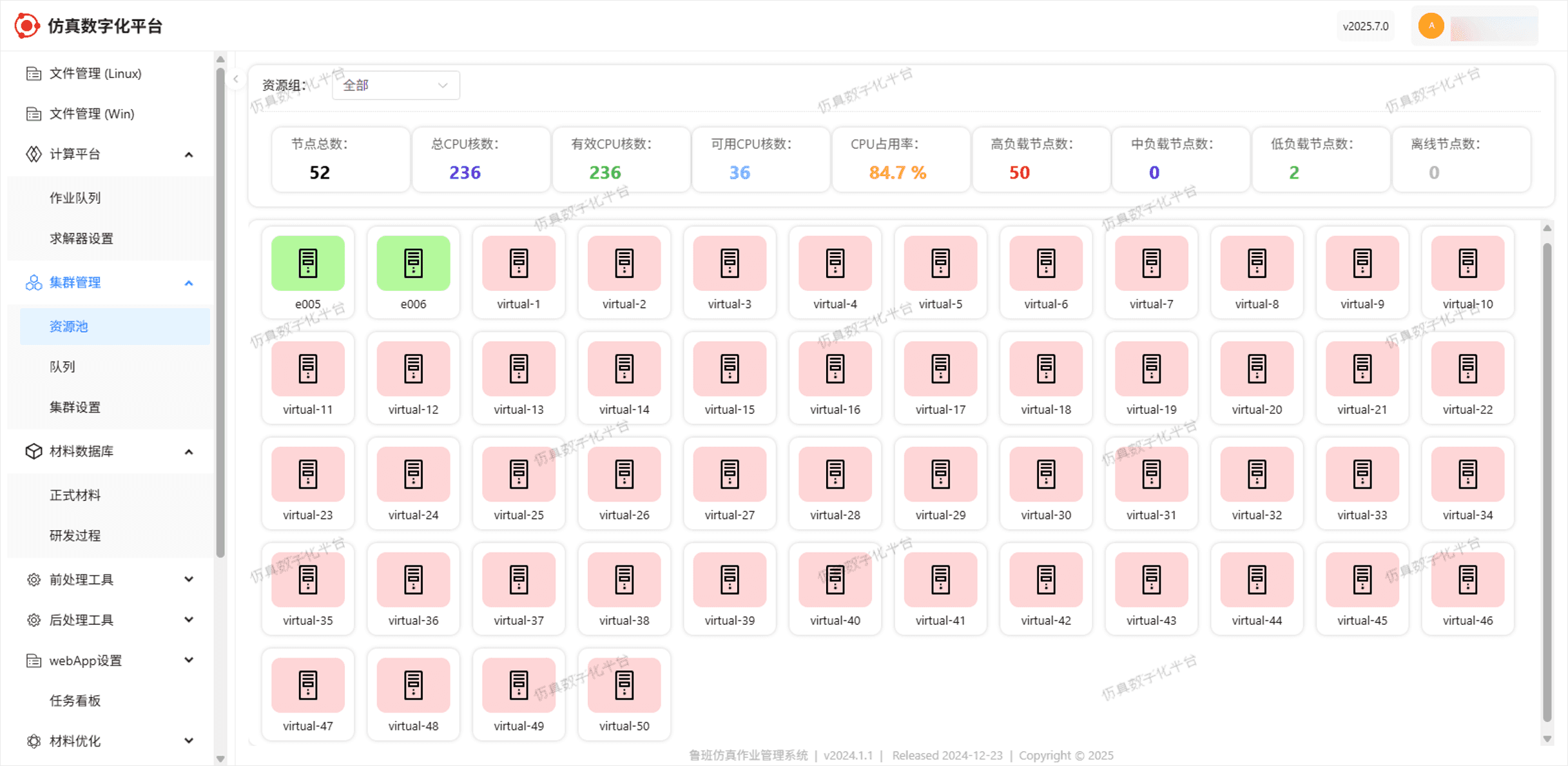The image size is (1568, 766).
Task: Click the node grid vertical scrollbar
Action: click(x=1547, y=484)
